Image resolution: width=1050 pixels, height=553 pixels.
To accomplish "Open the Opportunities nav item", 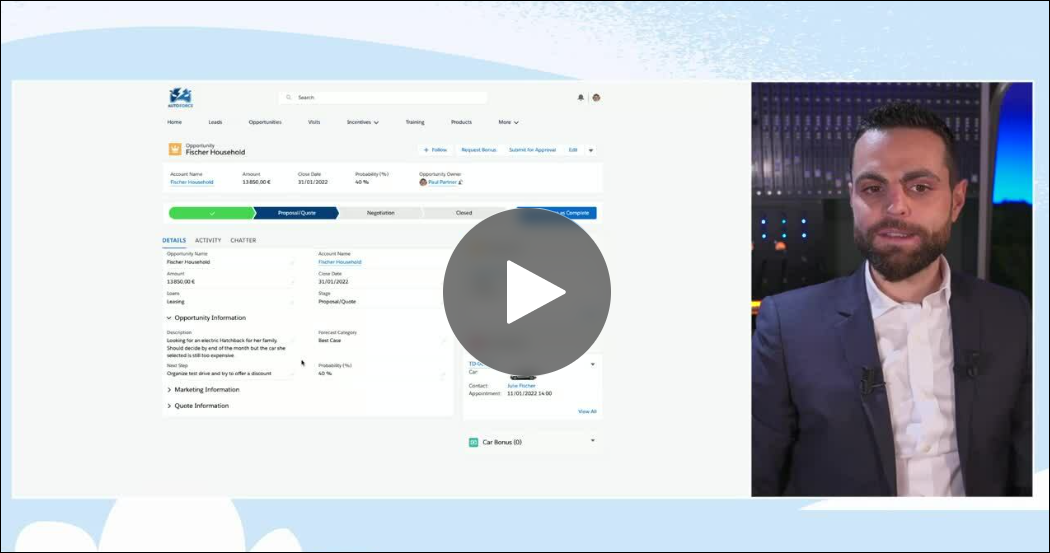I will 265,122.
